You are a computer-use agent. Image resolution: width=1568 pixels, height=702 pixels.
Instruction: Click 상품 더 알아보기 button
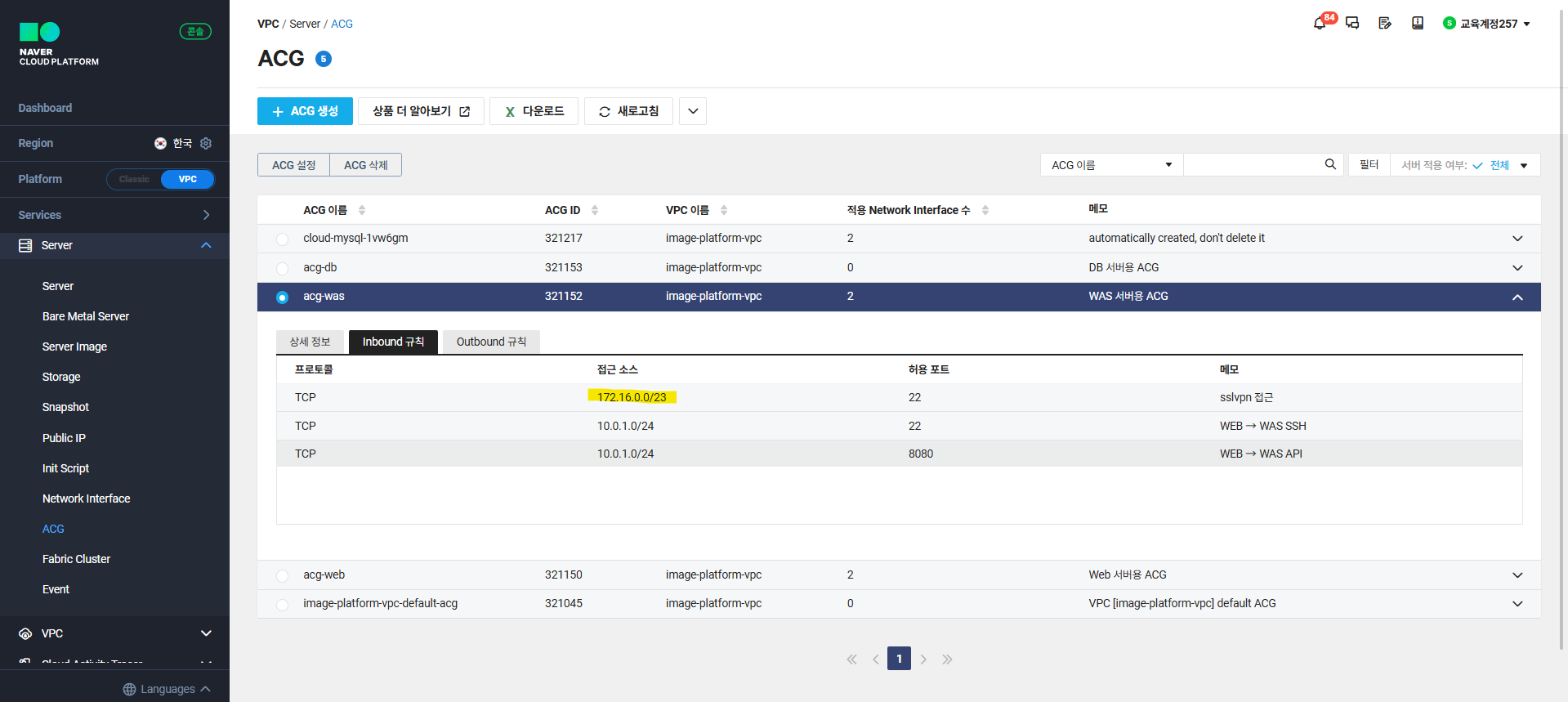[x=421, y=111]
